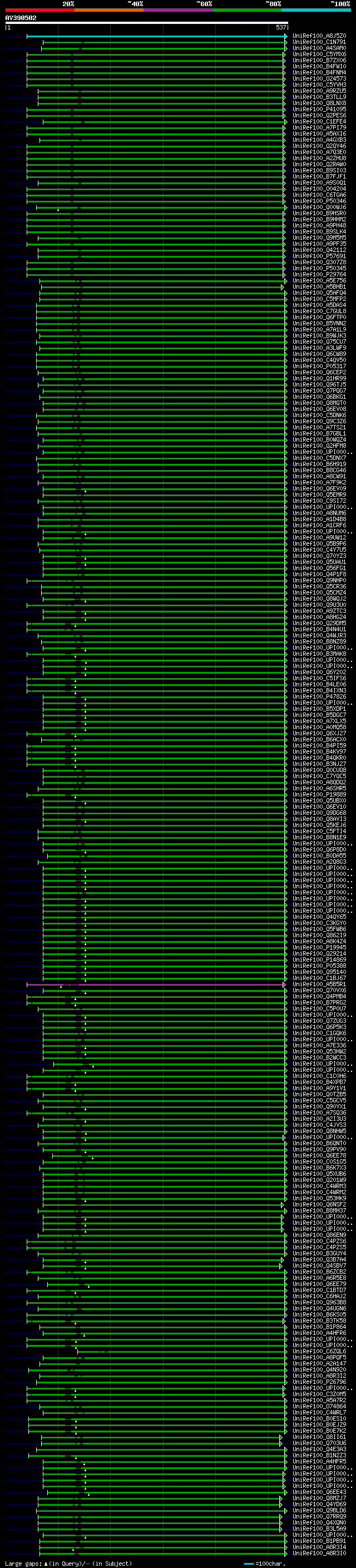
Task: Click the red 20% identity color segment
Action: (x=39, y=10)
